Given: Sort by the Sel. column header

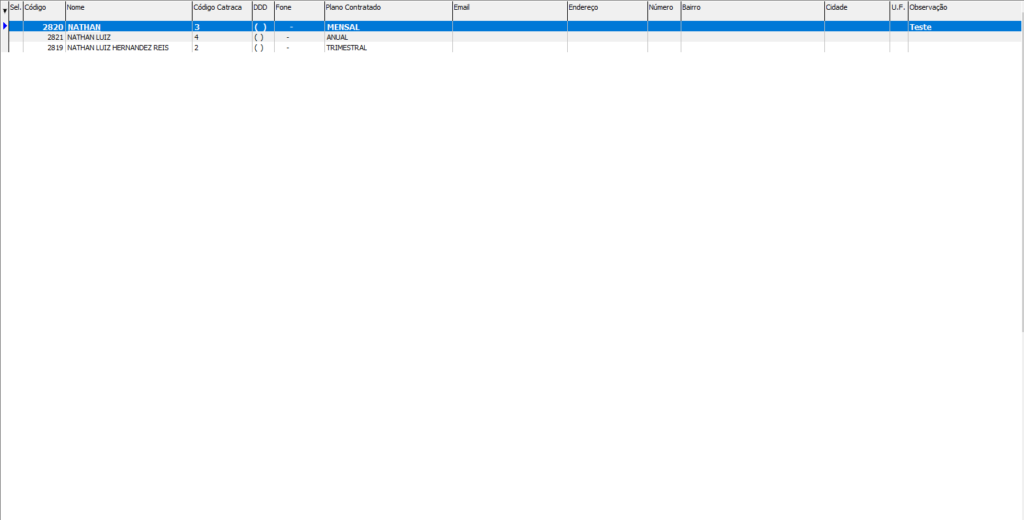Looking at the screenshot, I should [16, 10].
